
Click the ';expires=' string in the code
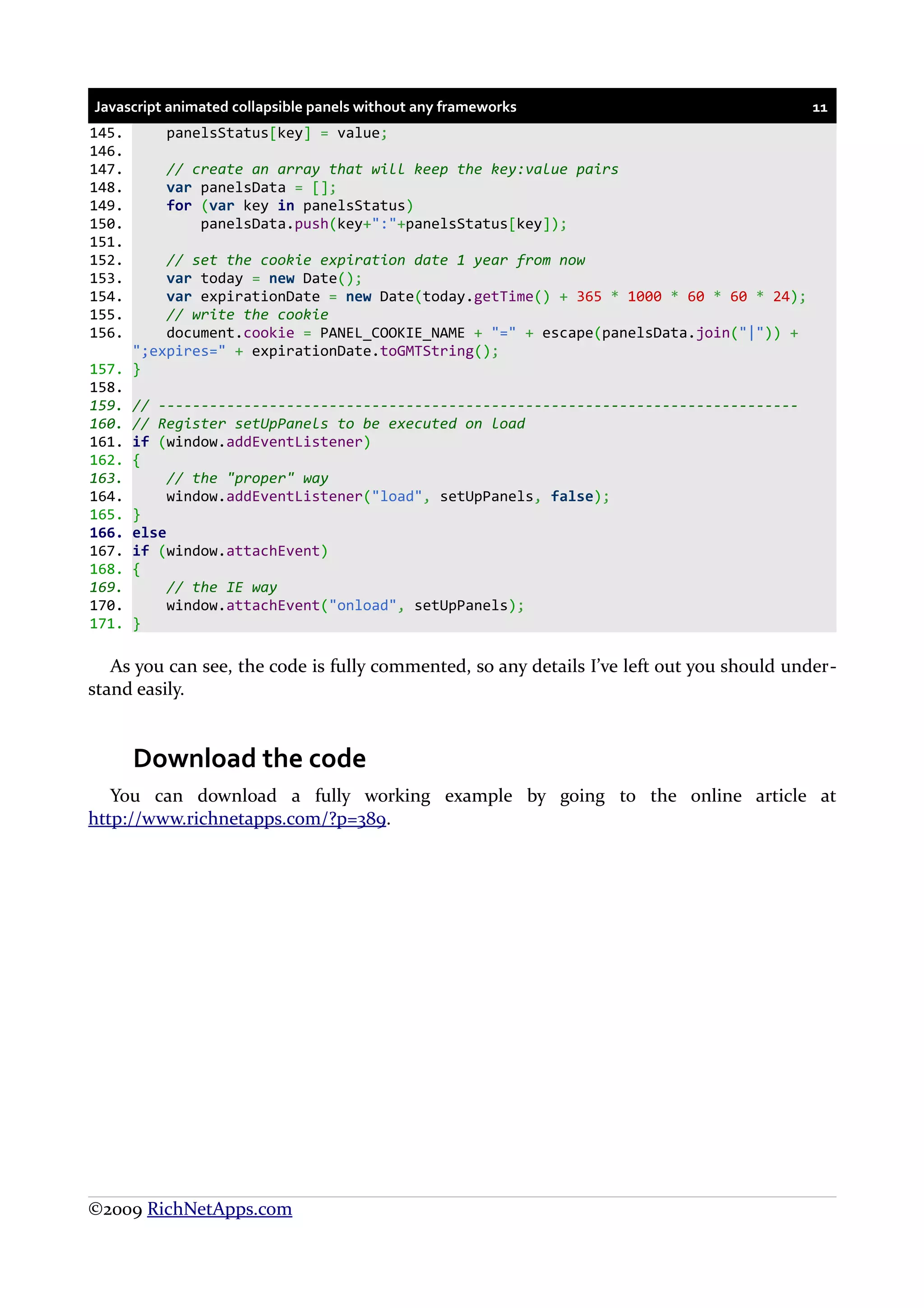[179, 352]
